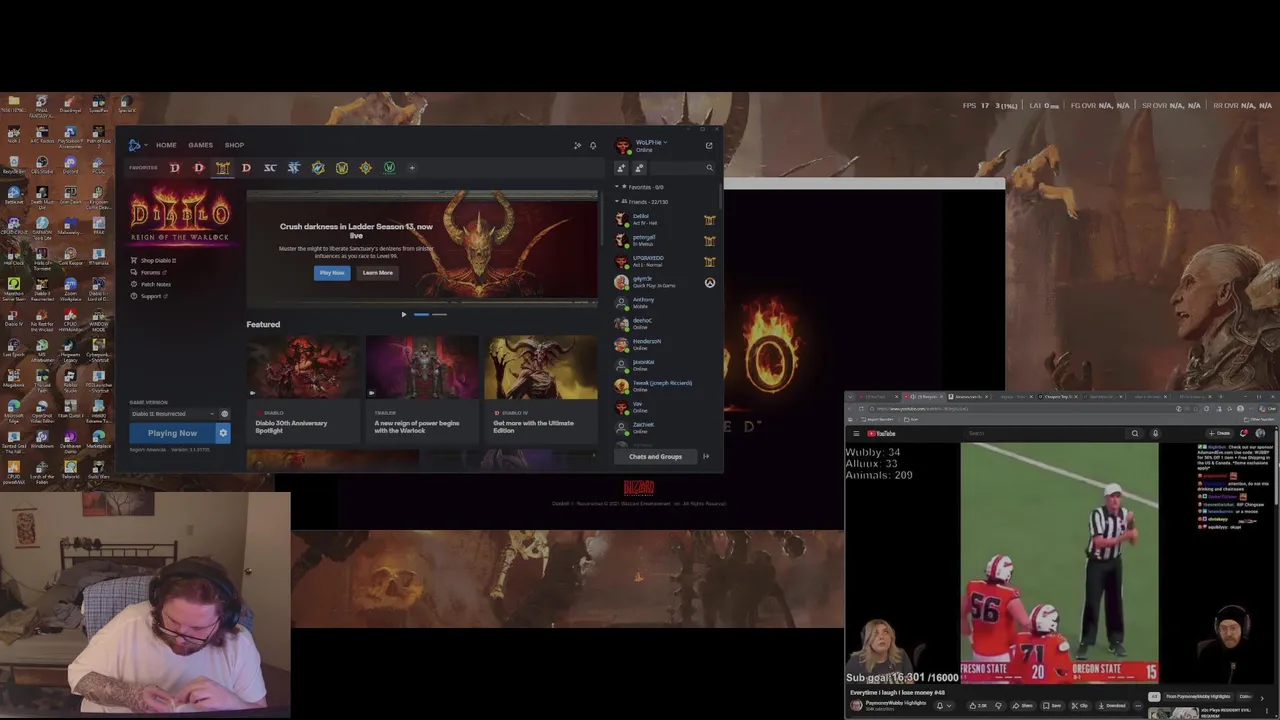Select the From PaymoneyWubby Highlights chip
This screenshot has height=720, width=1280.
point(1198,697)
